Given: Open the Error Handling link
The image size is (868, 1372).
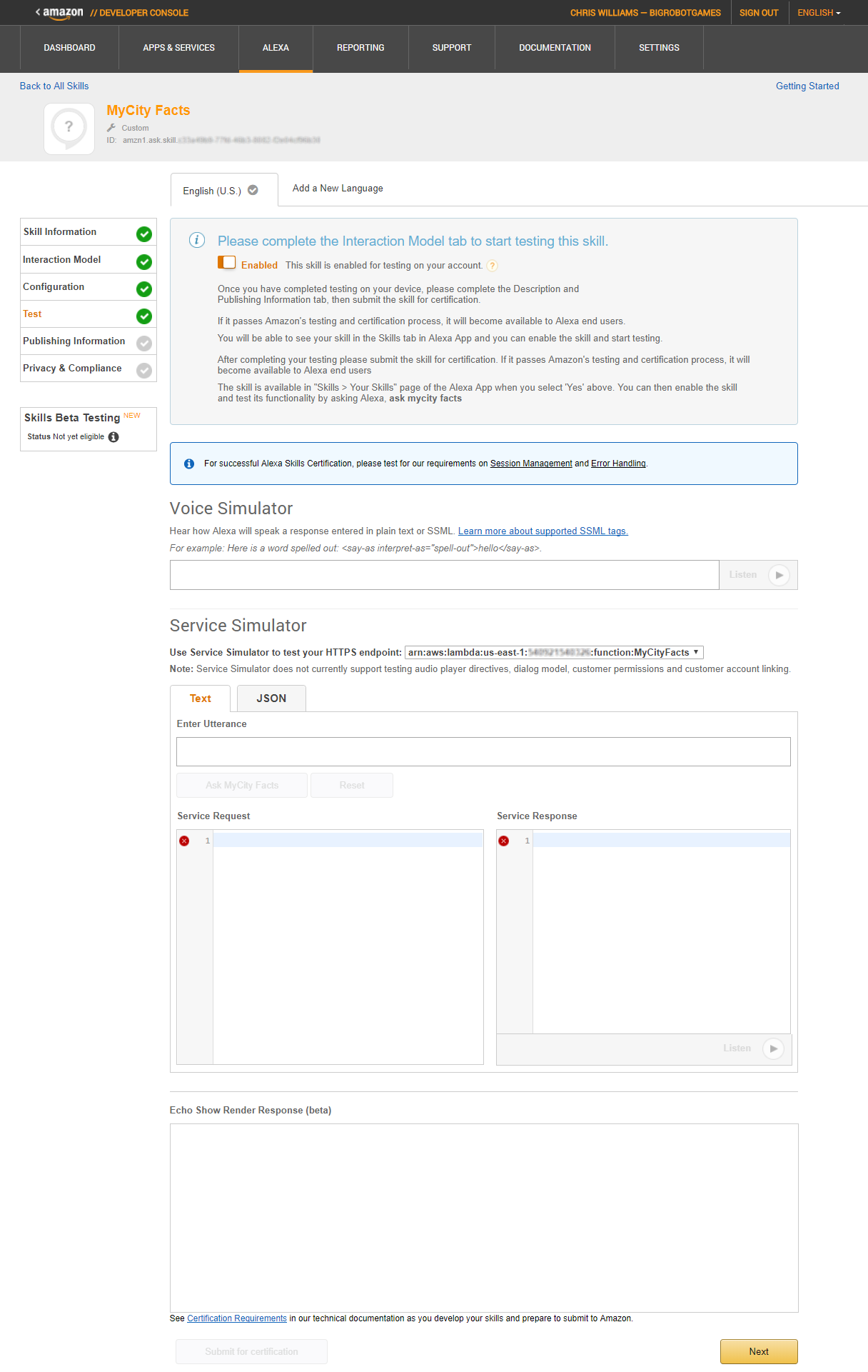Looking at the screenshot, I should pyautogui.click(x=618, y=464).
